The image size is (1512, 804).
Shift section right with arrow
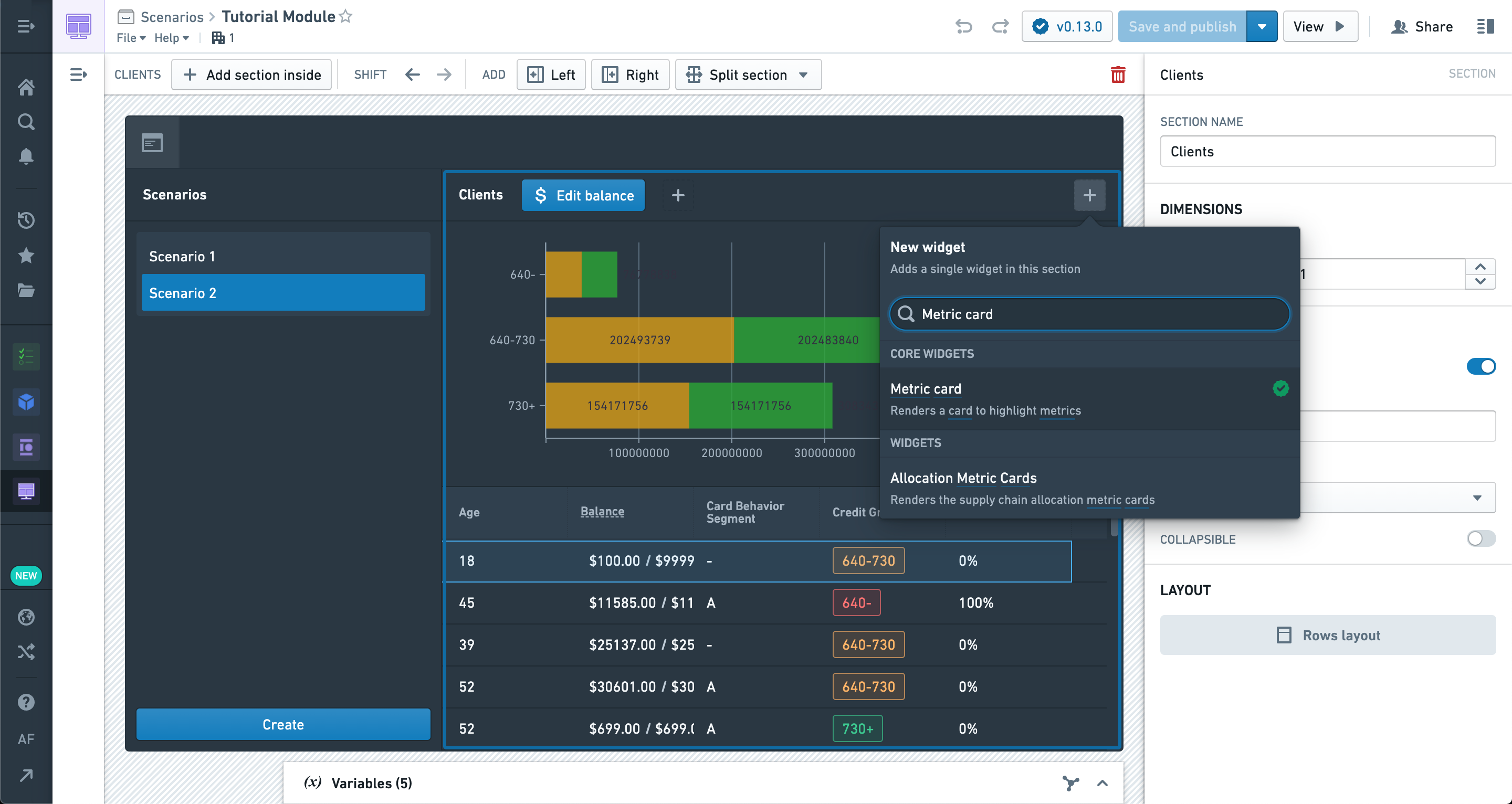coord(444,75)
